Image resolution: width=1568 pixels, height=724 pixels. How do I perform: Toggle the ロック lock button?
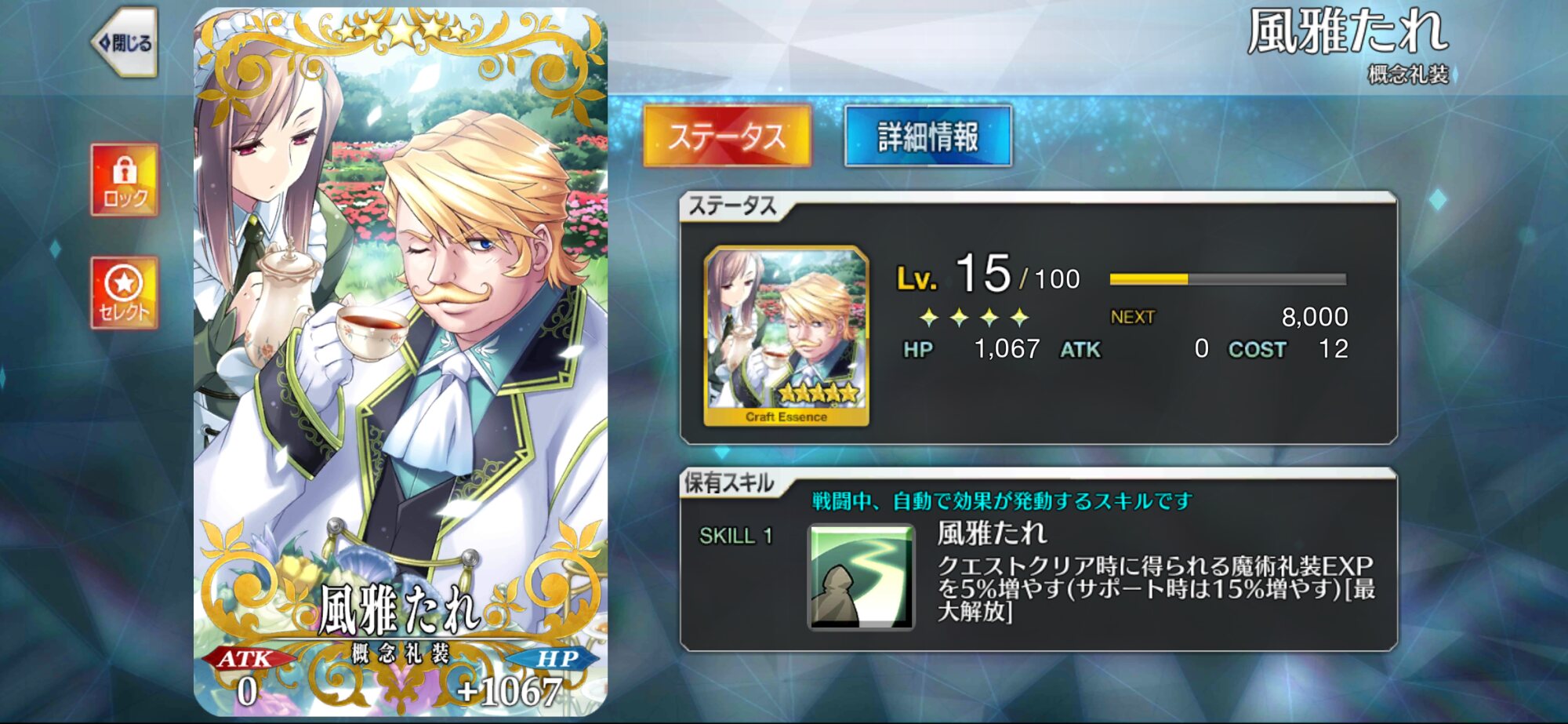(124, 180)
